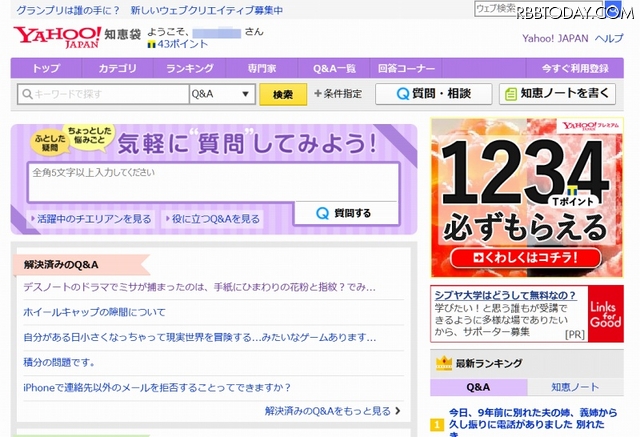640x437 pixels.
Task: Focus the ウェブ検索 field at top
Action: click(x=538, y=8)
